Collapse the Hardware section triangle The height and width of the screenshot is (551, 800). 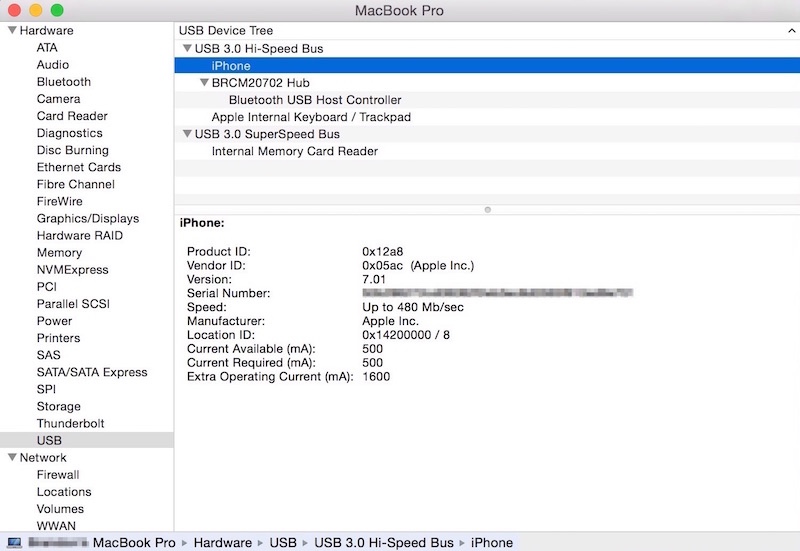[x=12, y=30]
